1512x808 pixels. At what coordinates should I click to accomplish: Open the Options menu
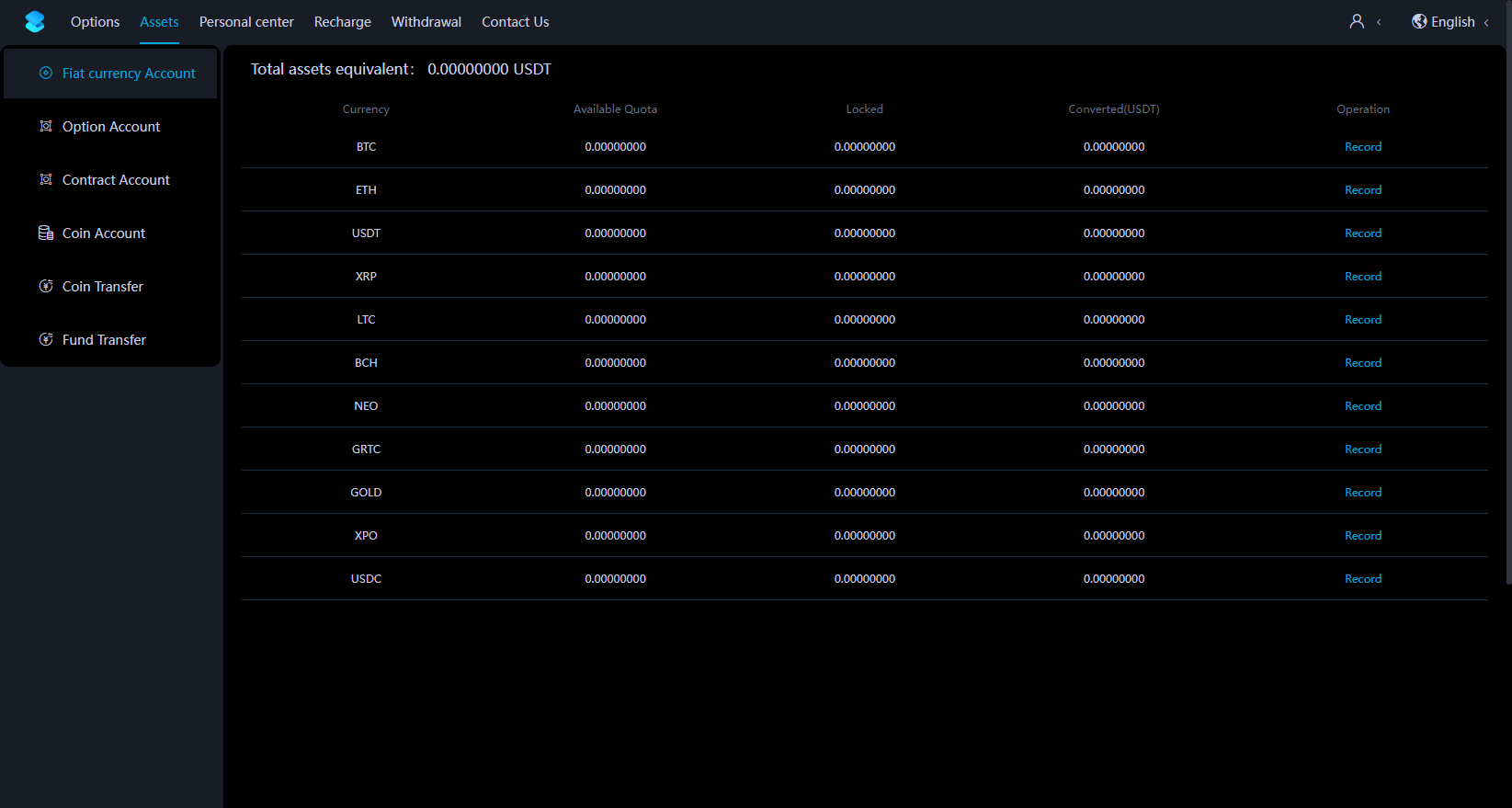[x=96, y=22]
